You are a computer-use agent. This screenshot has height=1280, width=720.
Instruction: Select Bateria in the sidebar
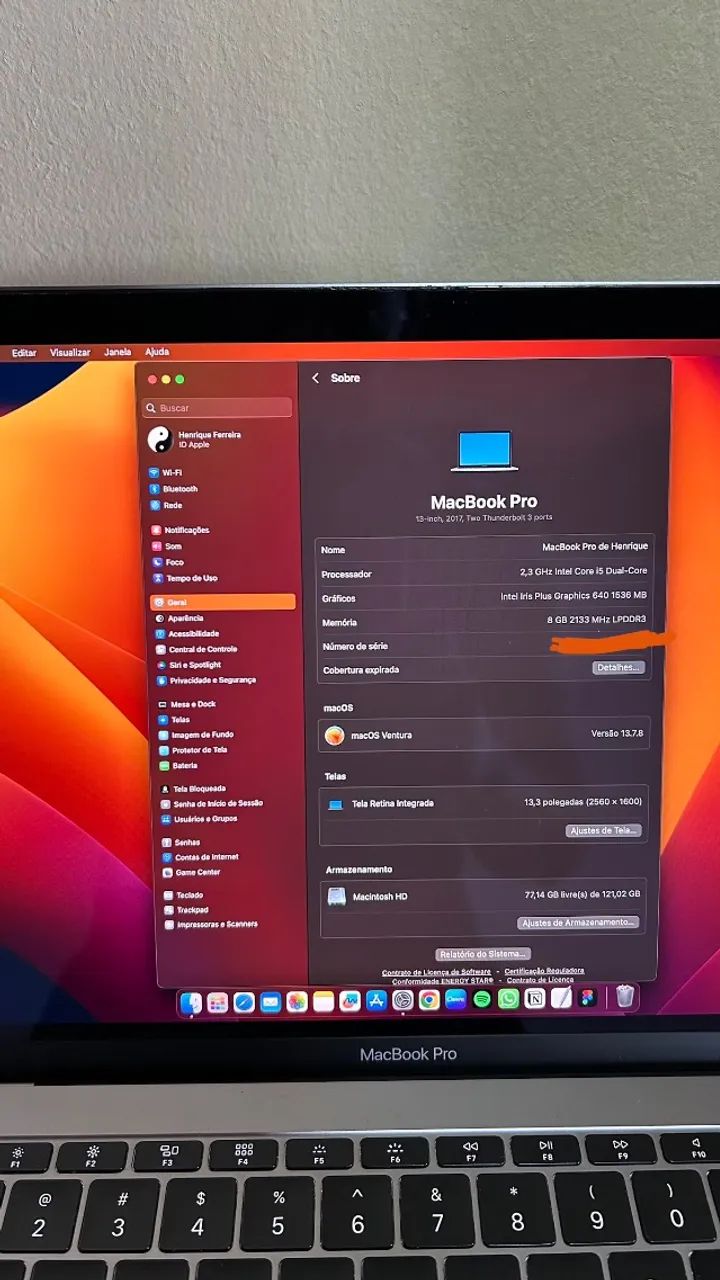[178, 766]
